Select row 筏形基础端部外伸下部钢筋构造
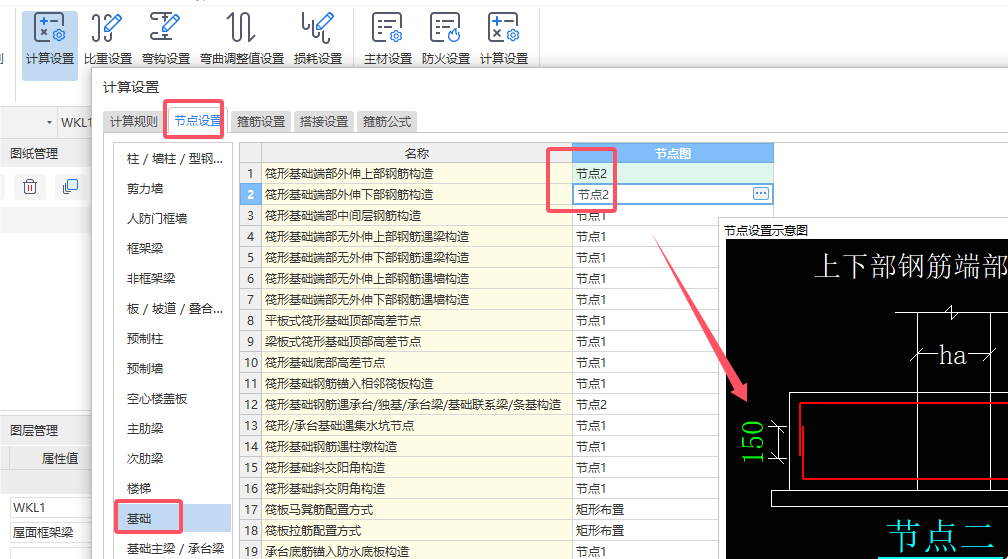Viewport: 1008px width, 559px height. (417, 194)
